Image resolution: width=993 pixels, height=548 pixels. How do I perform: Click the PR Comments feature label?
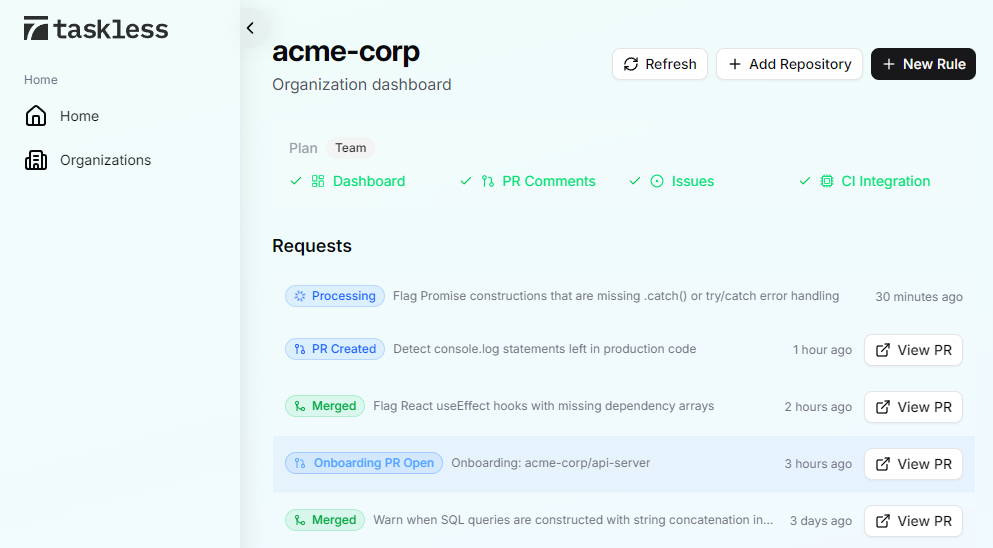click(x=548, y=181)
